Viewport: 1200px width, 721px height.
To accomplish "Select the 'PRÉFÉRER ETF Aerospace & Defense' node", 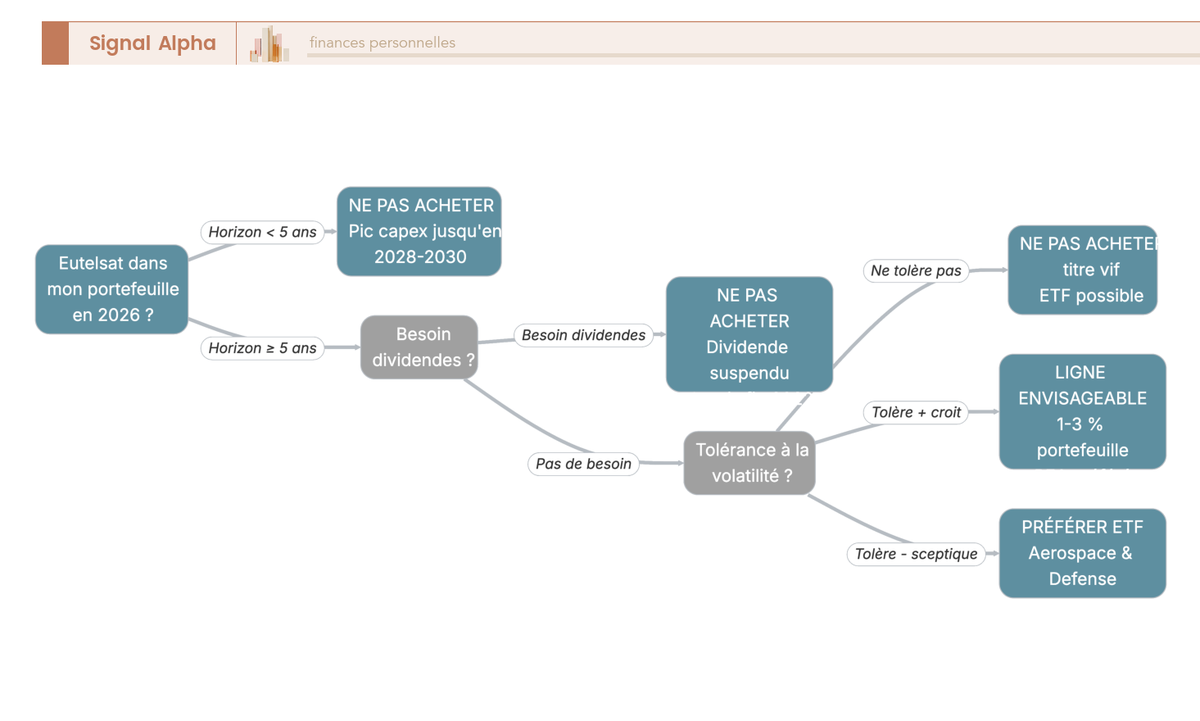I will click(1082, 553).
